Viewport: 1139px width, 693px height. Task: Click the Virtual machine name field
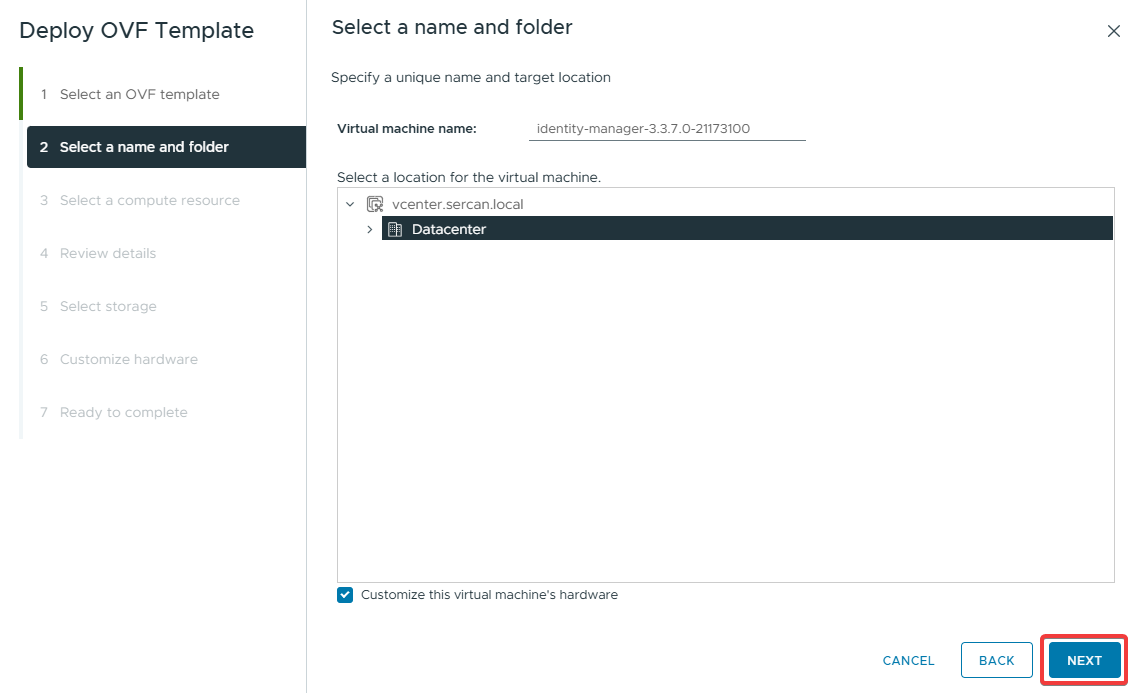[x=666, y=128]
